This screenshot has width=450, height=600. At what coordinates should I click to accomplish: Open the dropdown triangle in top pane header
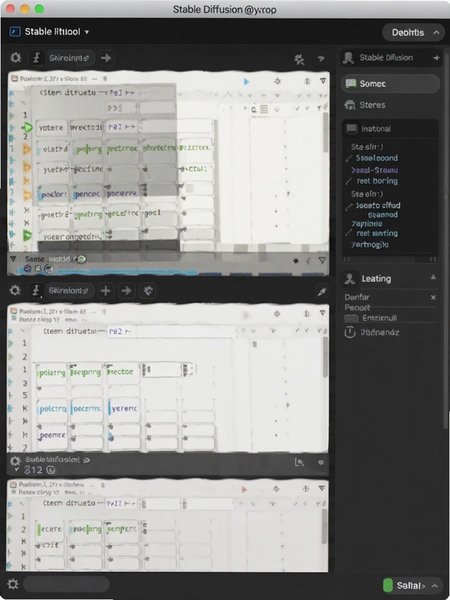coord(323,81)
